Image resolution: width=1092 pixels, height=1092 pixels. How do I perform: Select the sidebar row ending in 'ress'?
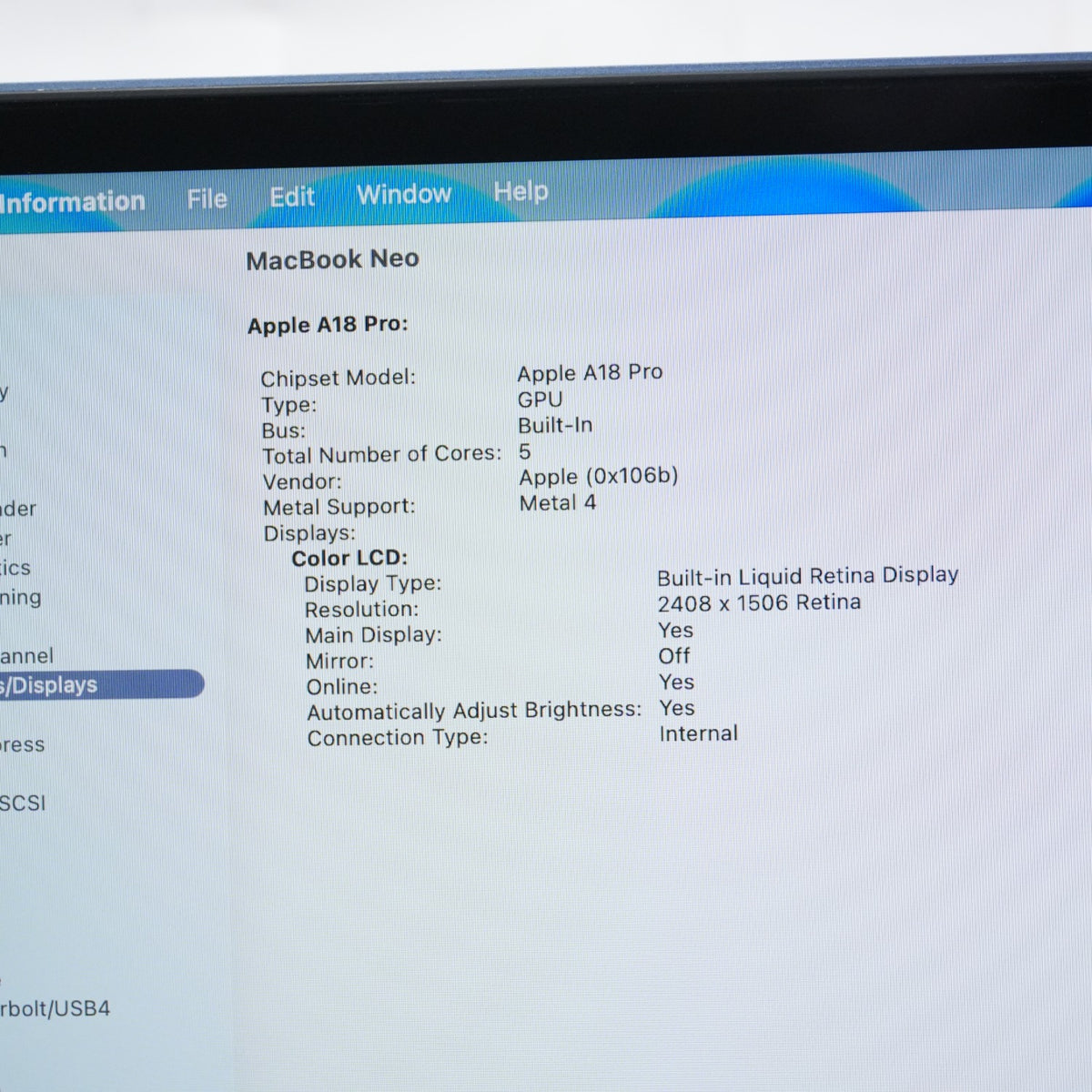tap(22, 744)
